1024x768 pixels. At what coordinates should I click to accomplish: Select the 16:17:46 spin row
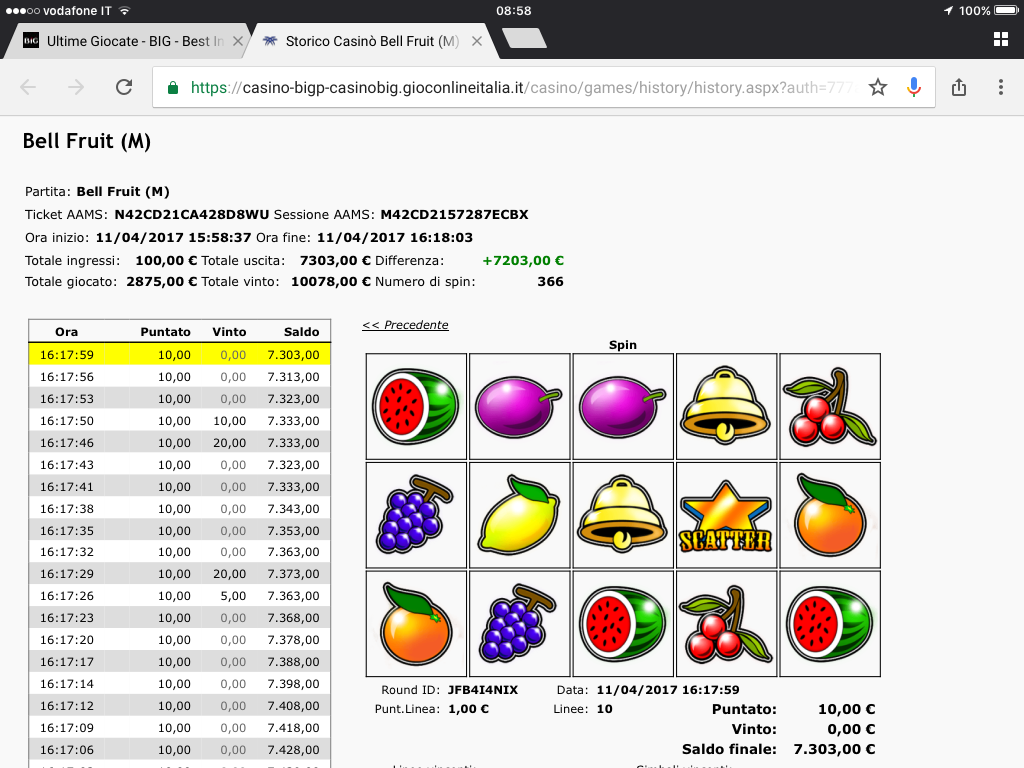click(x=180, y=443)
